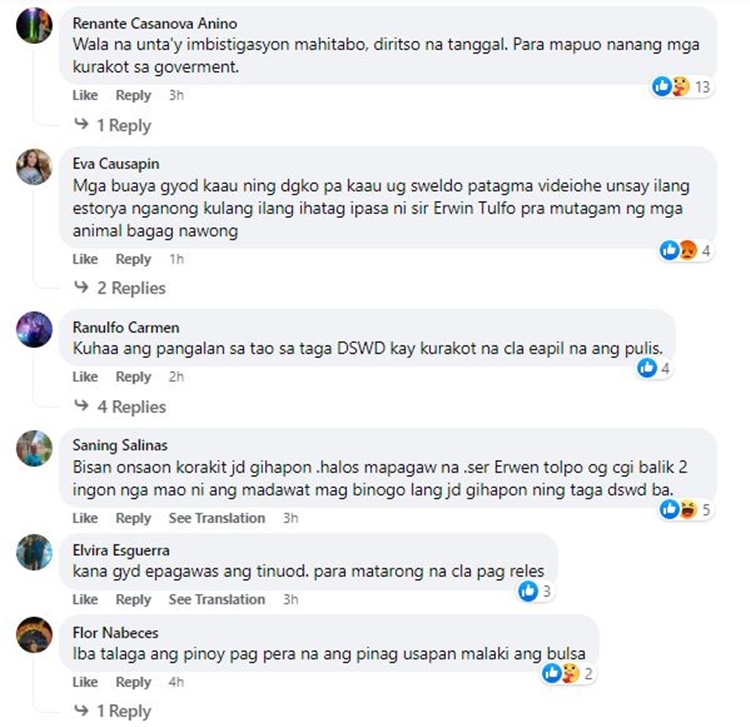
Task: Reply to Ranulfo Carmen's comment
Action: pos(133,377)
